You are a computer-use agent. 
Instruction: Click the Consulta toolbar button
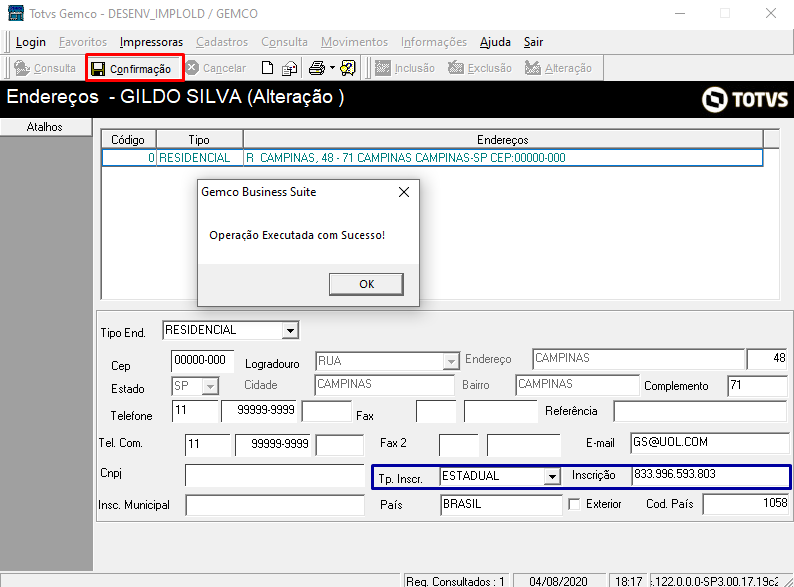(45, 68)
